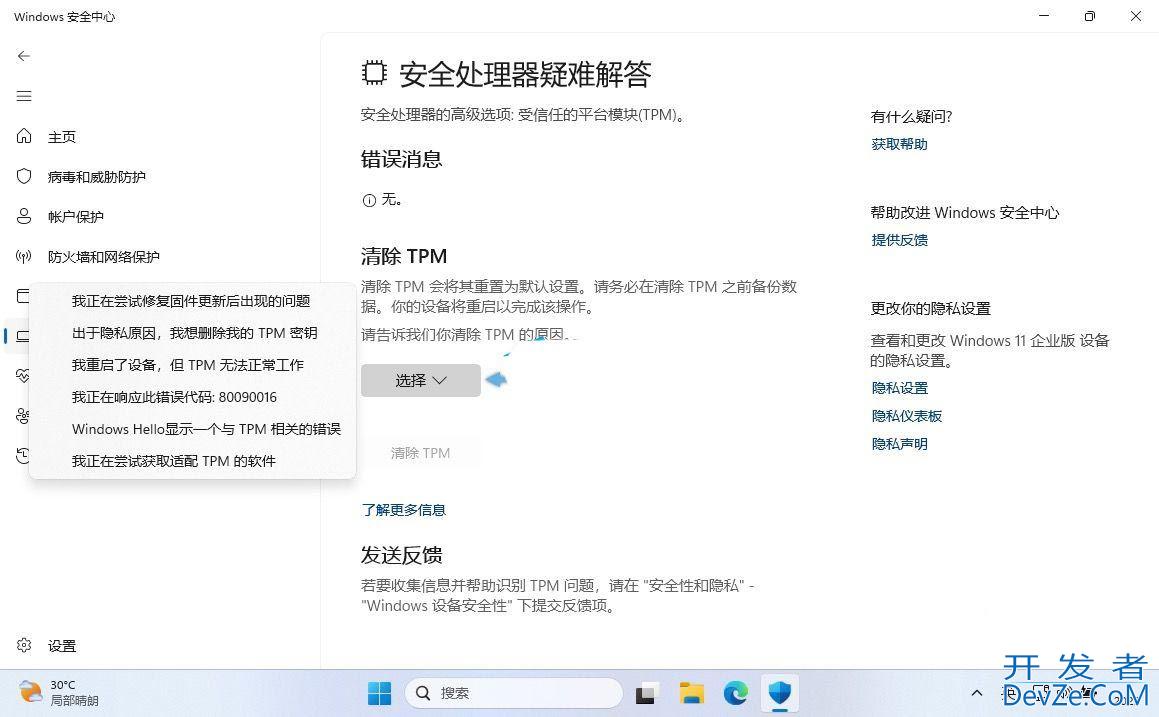This screenshot has height=717, width=1159.
Task: Open File Explorer from taskbar
Action: pos(692,693)
